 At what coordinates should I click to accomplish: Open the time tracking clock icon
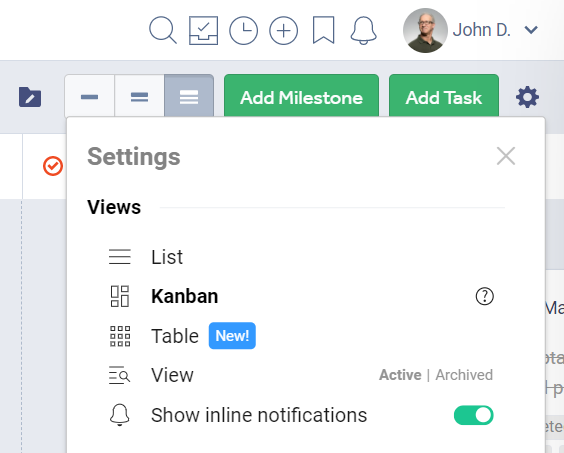[244, 30]
